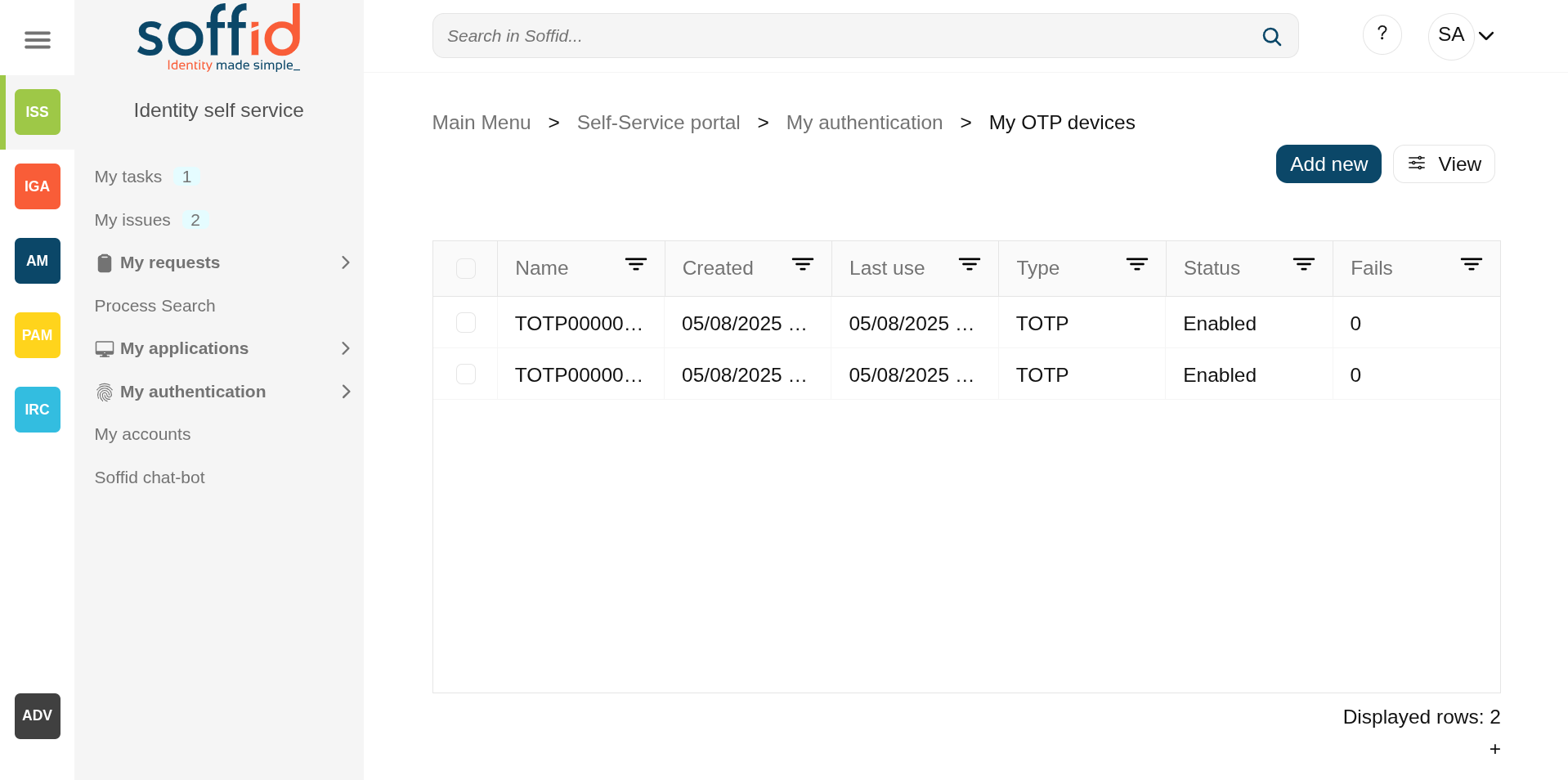Expand the My authentication submenu
Viewport: 1568px width, 780px height.
[345, 392]
